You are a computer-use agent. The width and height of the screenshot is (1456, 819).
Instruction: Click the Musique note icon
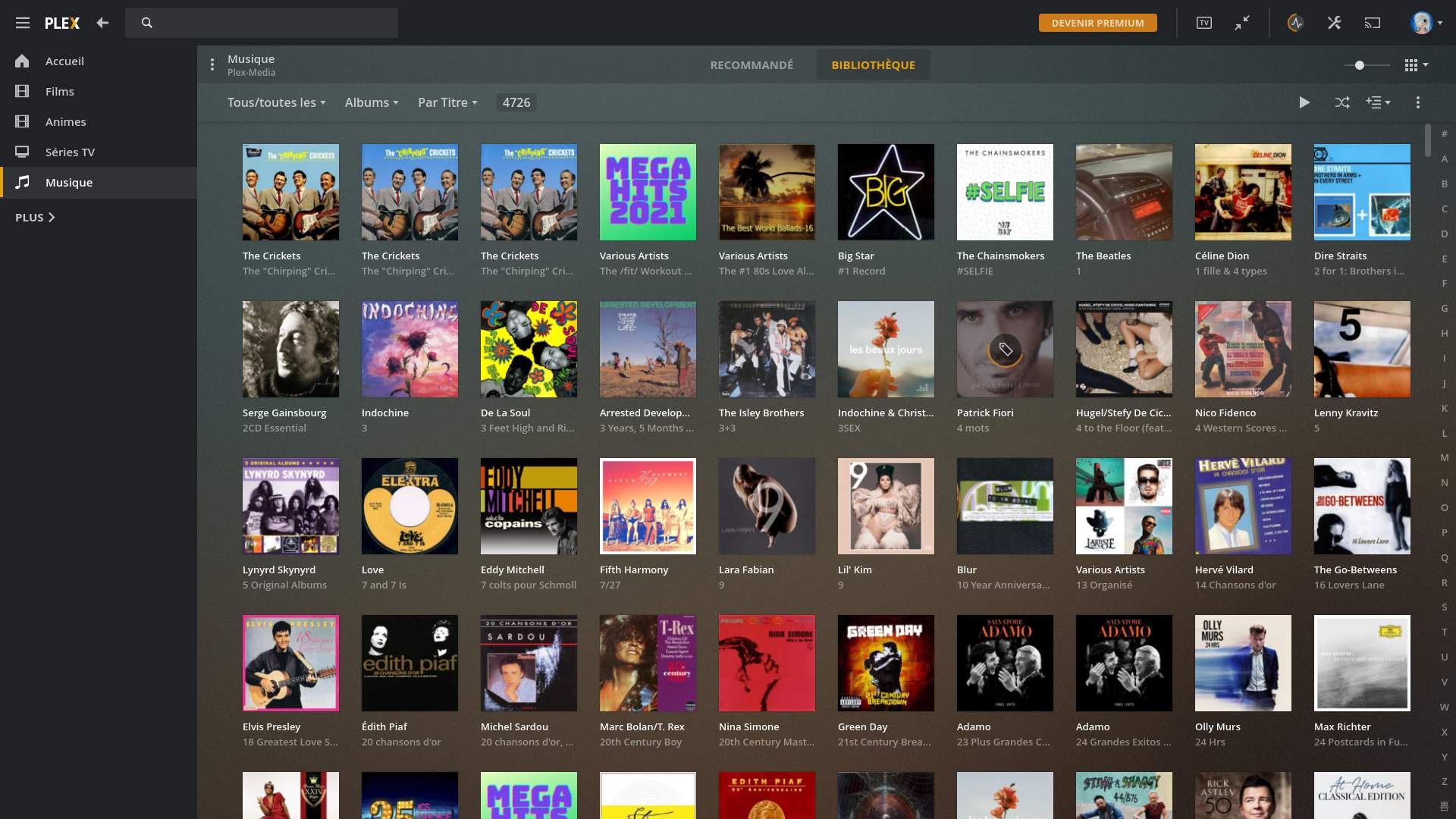coord(23,182)
